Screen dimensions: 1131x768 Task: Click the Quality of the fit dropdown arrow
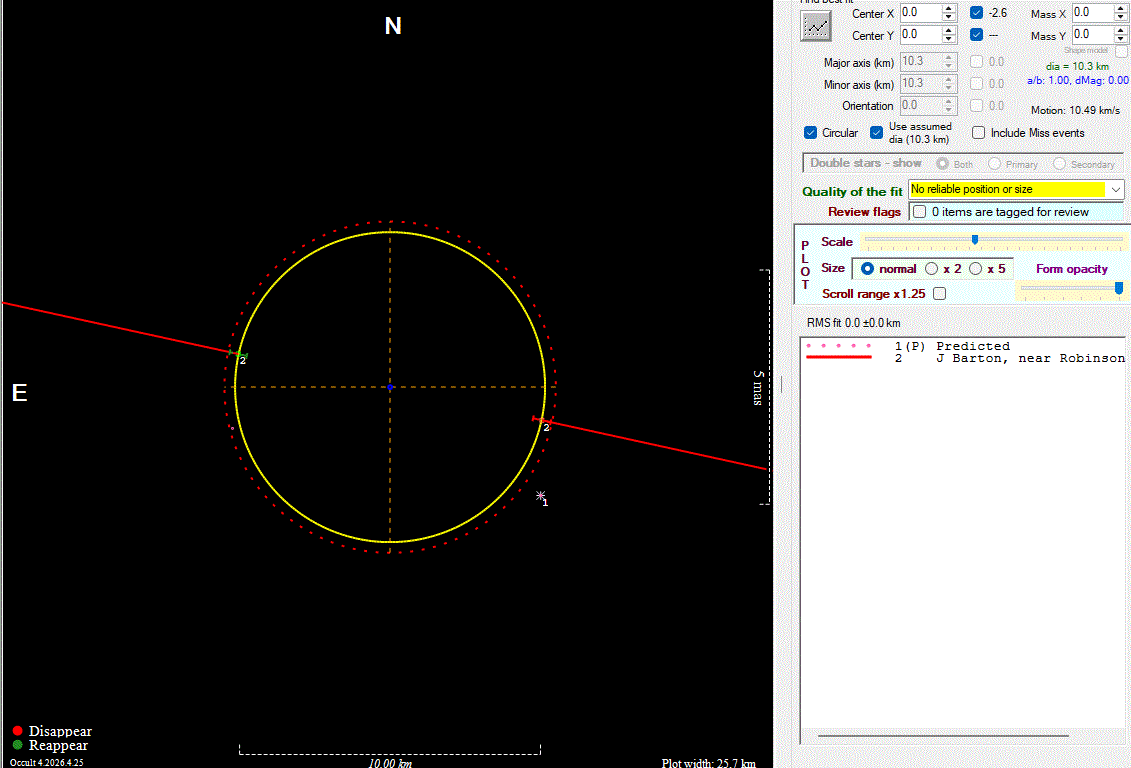[1116, 190]
